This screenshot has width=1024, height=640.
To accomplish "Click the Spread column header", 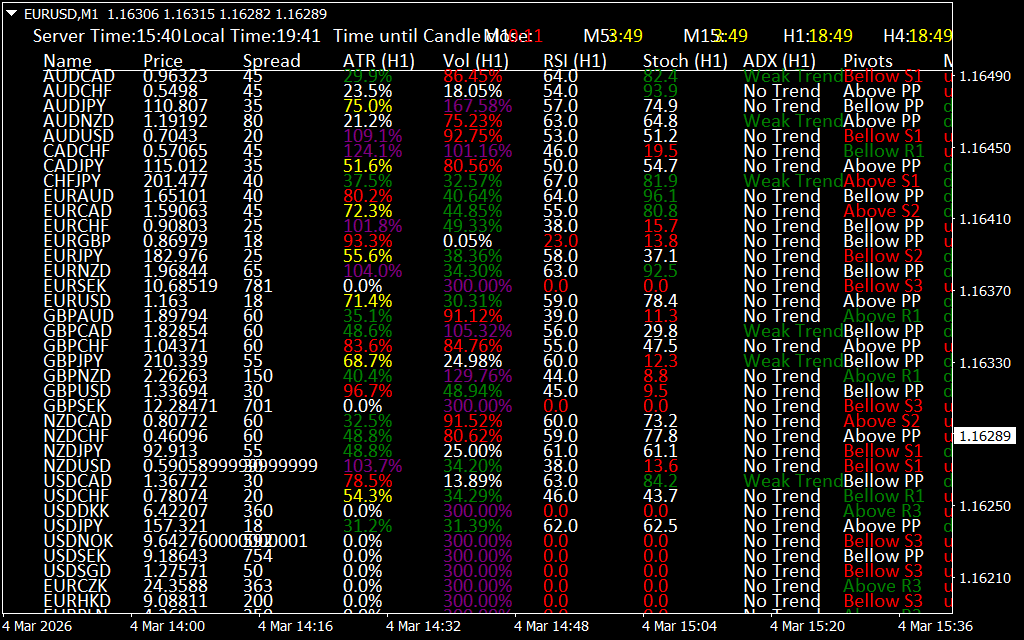I will (x=271, y=61).
